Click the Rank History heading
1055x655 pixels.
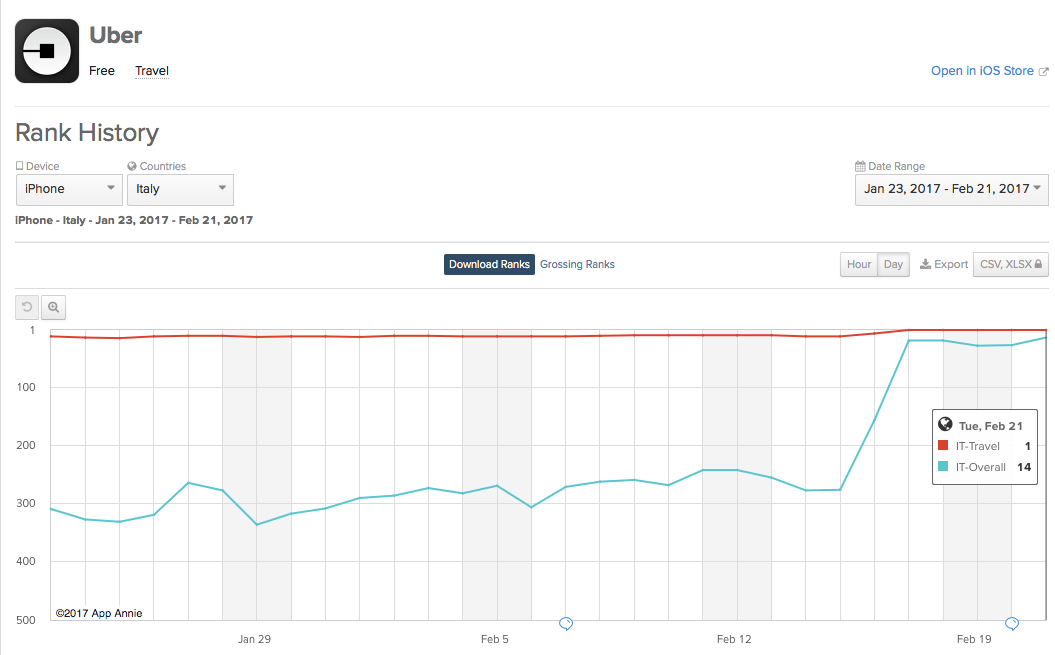[87, 133]
